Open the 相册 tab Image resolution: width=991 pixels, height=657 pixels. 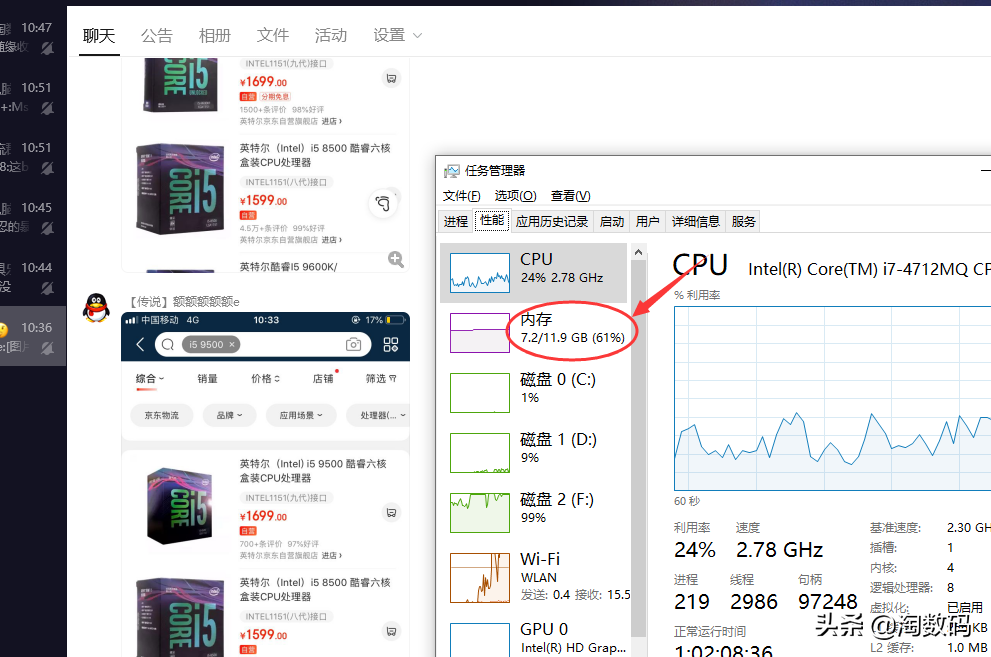215,35
